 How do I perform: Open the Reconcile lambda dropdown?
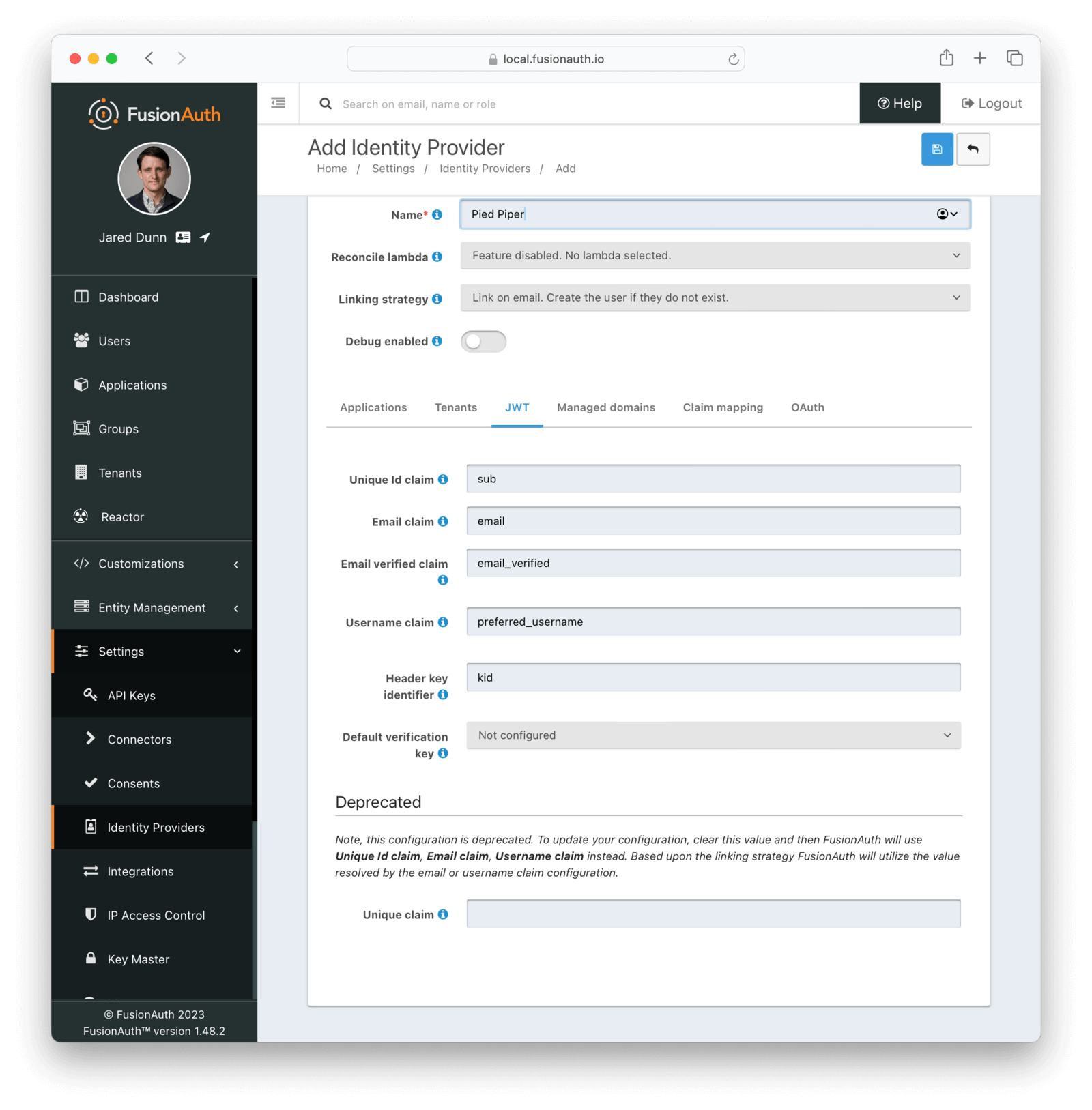pyautogui.click(x=715, y=256)
